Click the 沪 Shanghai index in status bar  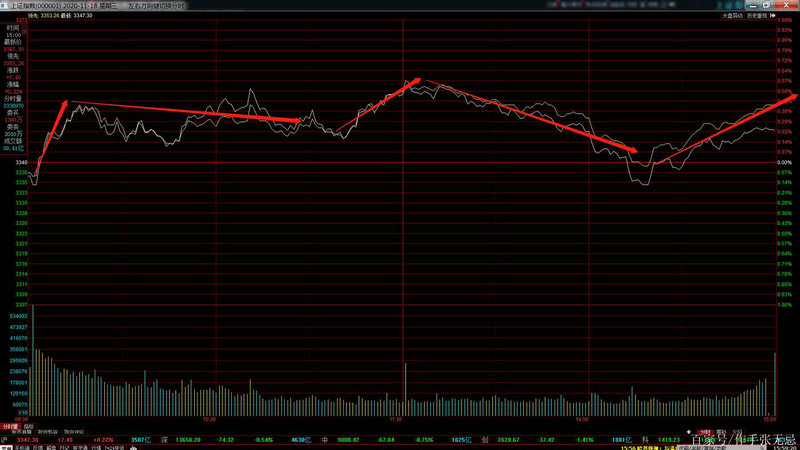pos(6,438)
